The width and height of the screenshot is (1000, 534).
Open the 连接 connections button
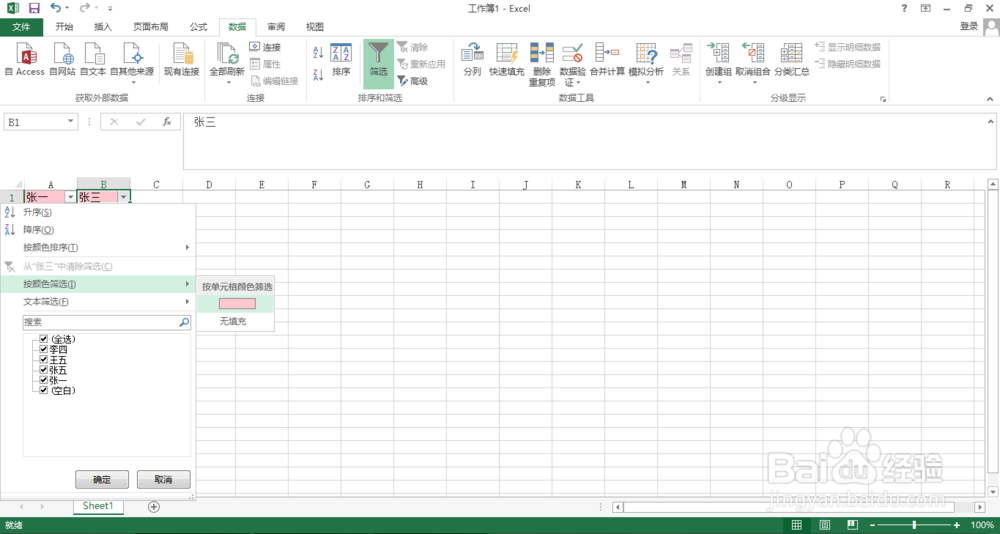pos(265,47)
